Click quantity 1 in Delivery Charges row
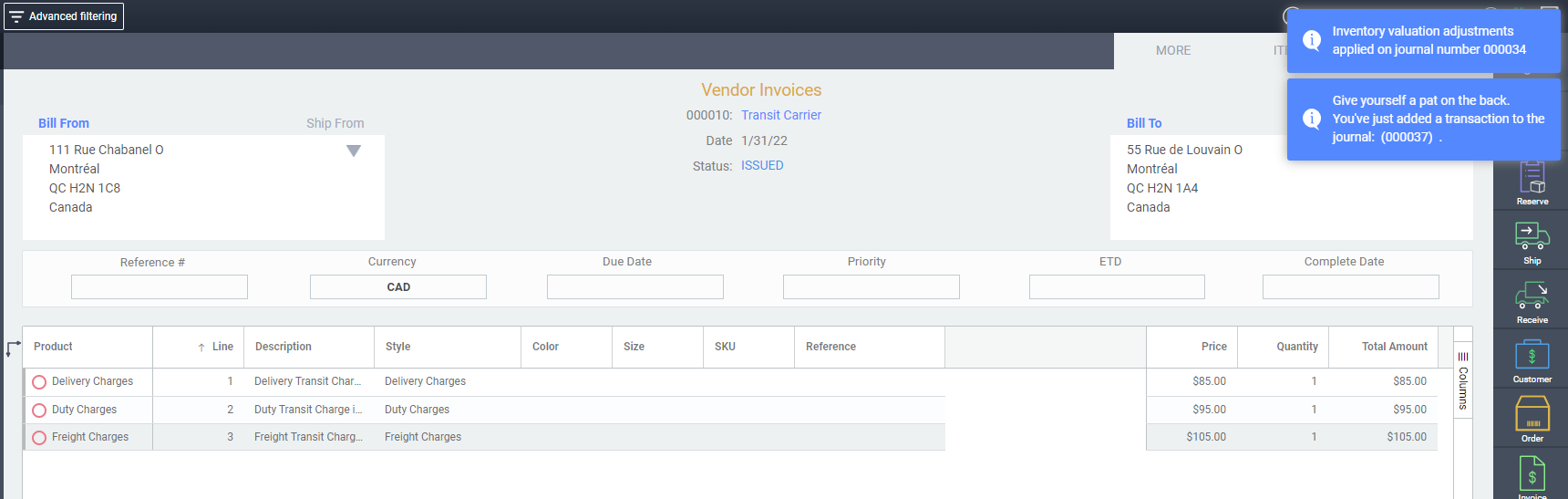Screen dimensions: 1568x499 (x=1314, y=381)
